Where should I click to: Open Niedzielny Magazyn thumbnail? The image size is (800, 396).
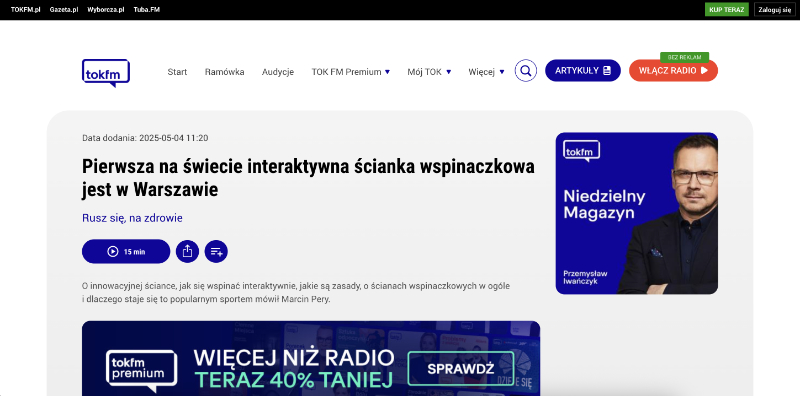point(637,213)
